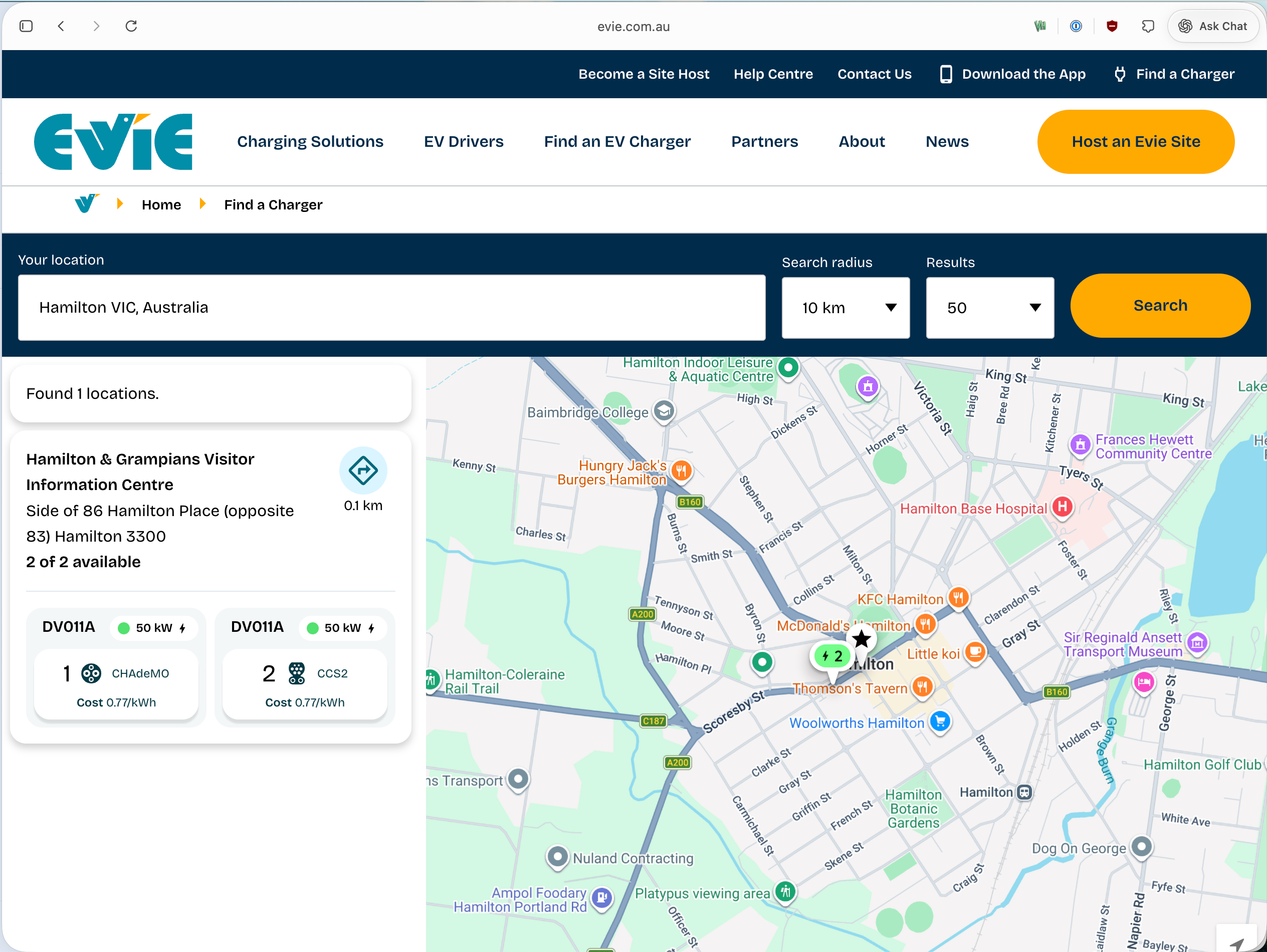Click the McDonald's Hamilton restaurant marker
This screenshot has width=1267, height=952.
[926, 624]
